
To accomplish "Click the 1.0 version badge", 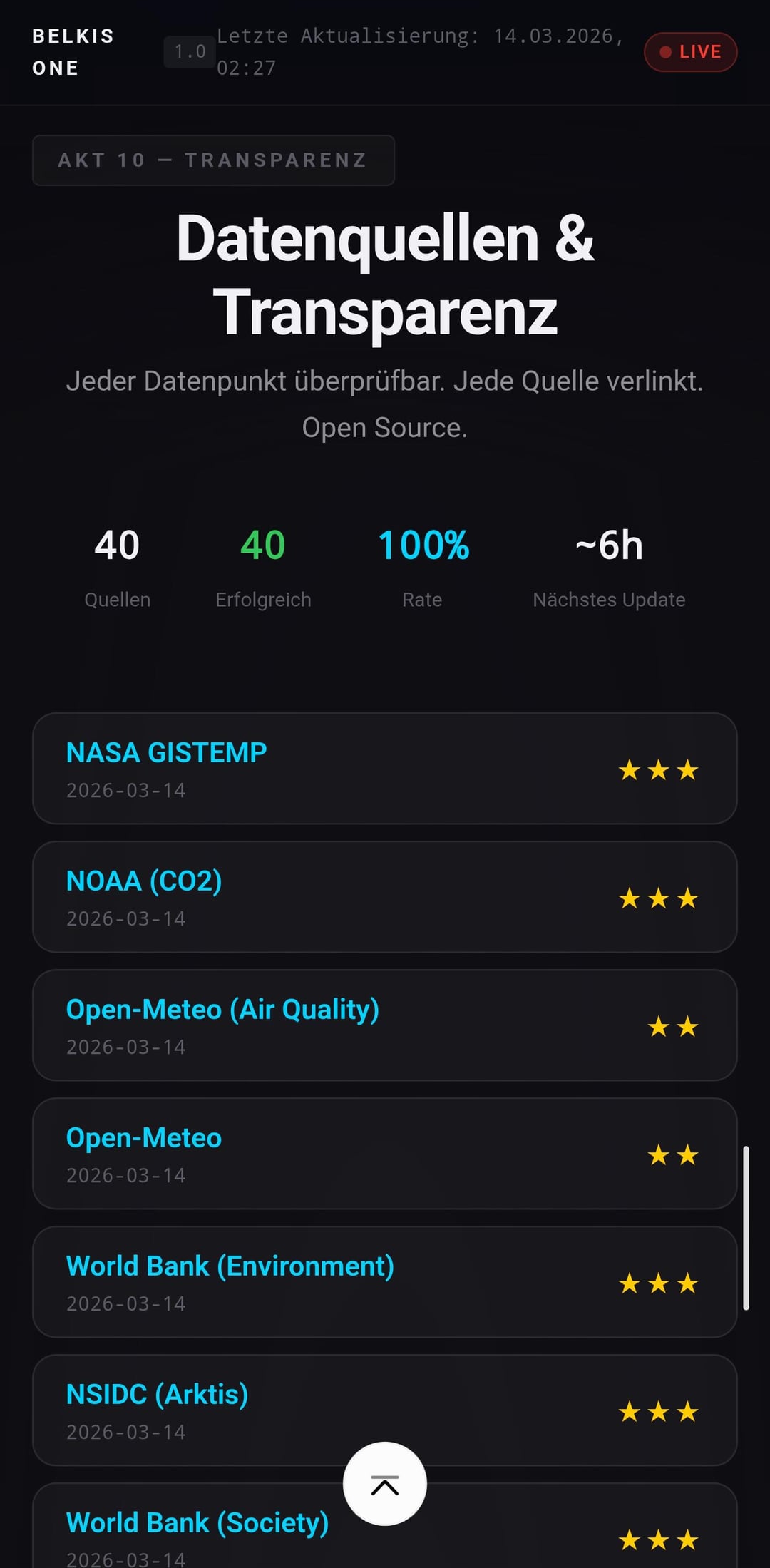I will 190,52.
